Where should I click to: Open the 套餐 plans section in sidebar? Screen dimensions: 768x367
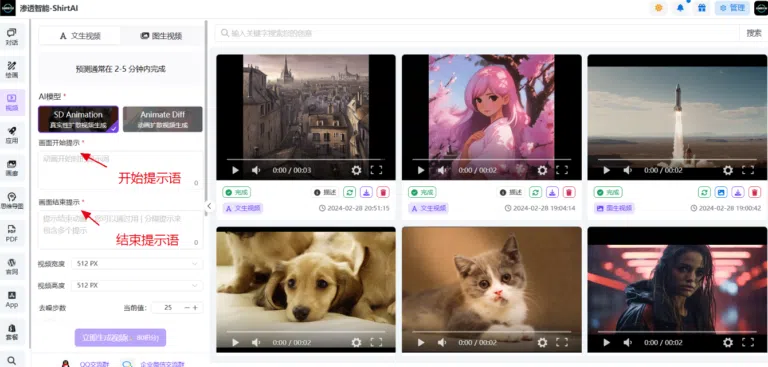coord(12,332)
